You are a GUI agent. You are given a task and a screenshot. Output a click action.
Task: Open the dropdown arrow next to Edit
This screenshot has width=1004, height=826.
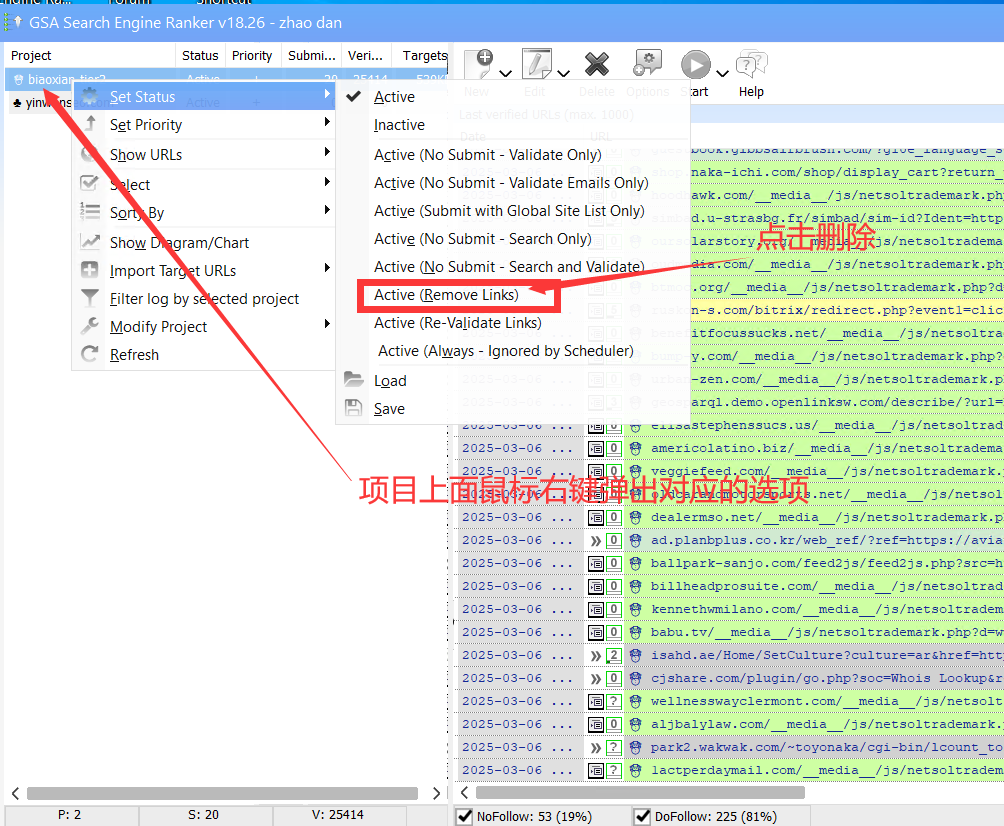[562, 74]
